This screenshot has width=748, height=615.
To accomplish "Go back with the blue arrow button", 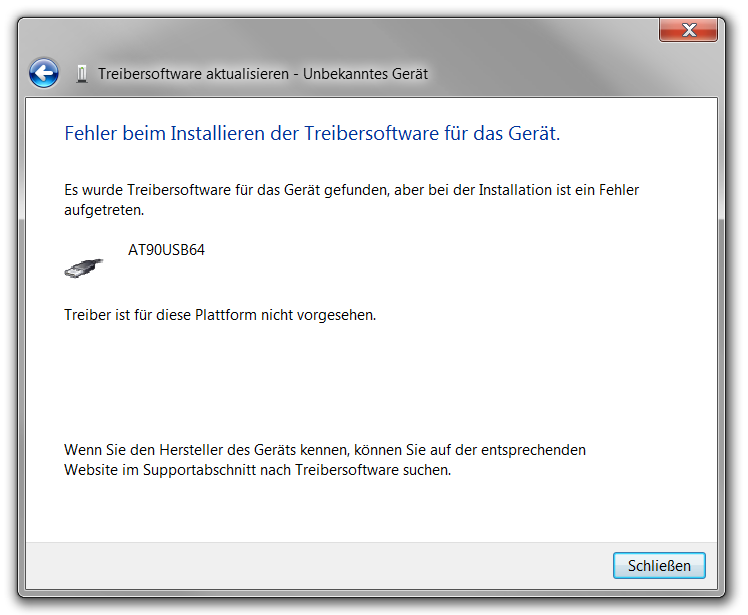I will coord(44,73).
